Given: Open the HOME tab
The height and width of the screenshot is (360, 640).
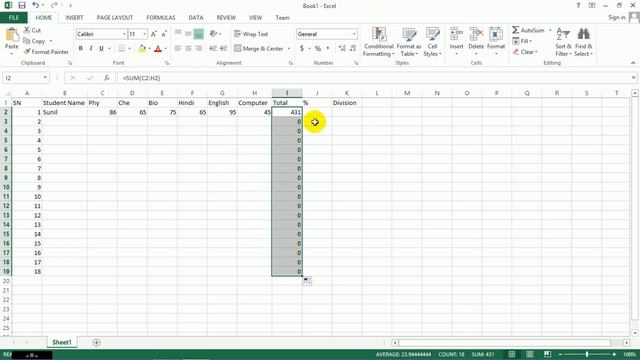Looking at the screenshot, I should [x=44, y=18].
